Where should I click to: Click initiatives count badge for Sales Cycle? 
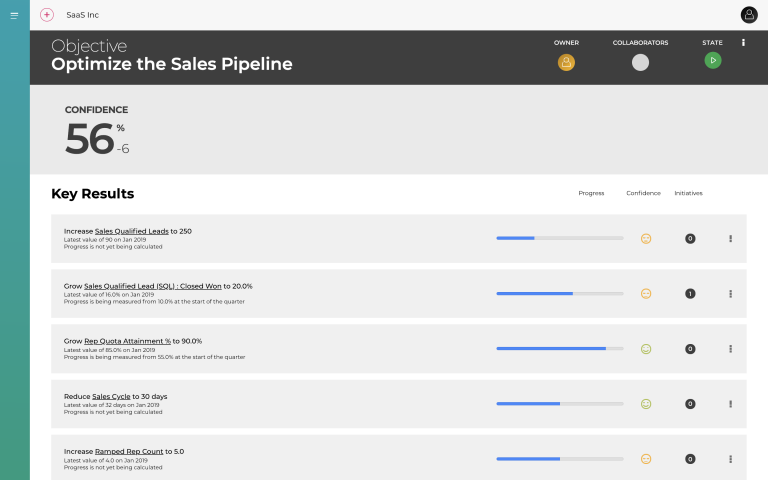[x=690, y=404]
